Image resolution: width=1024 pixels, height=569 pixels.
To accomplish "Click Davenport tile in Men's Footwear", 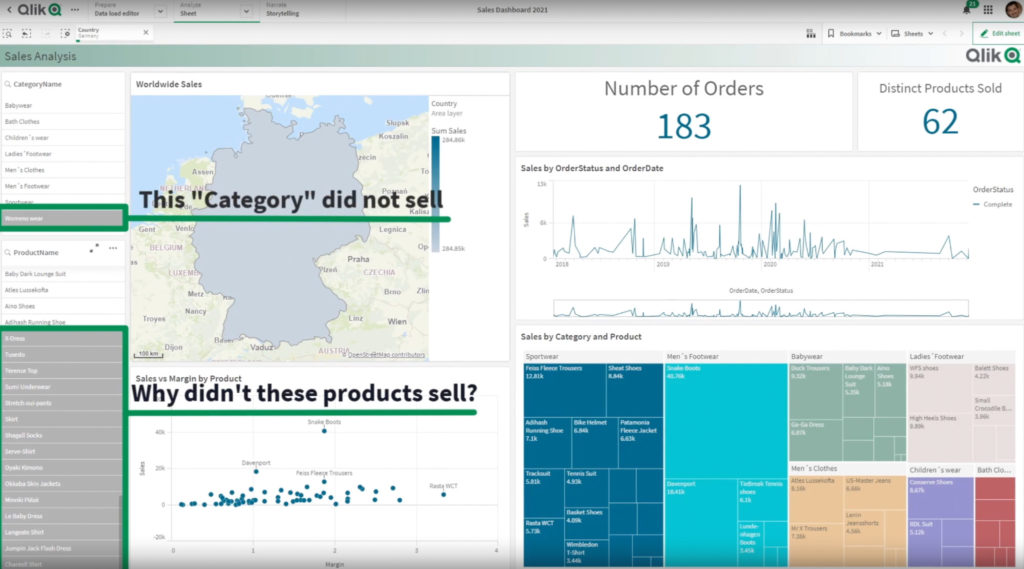I will pyautogui.click(x=701, y=523).
